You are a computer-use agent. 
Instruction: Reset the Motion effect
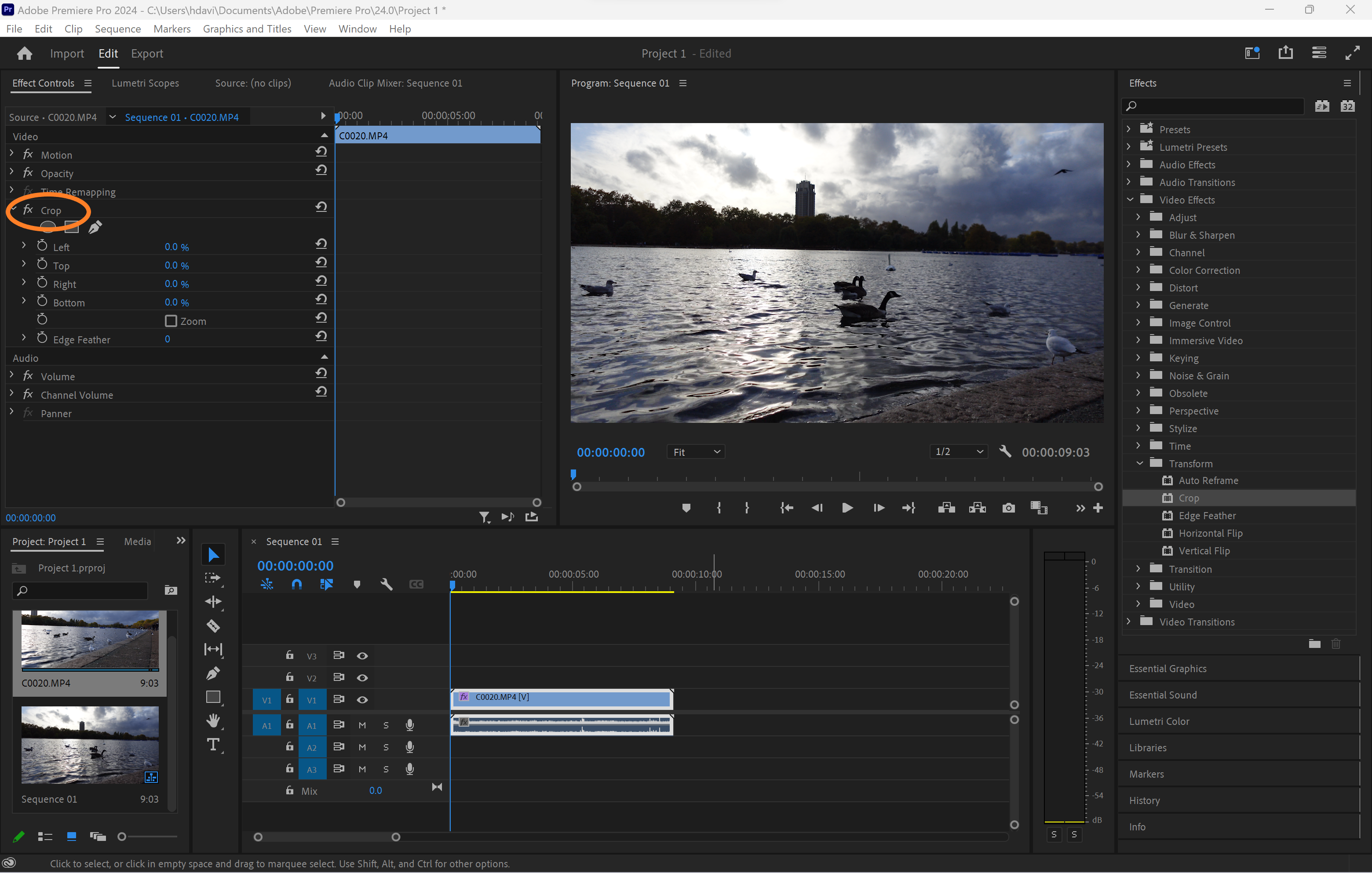(321, 152)
